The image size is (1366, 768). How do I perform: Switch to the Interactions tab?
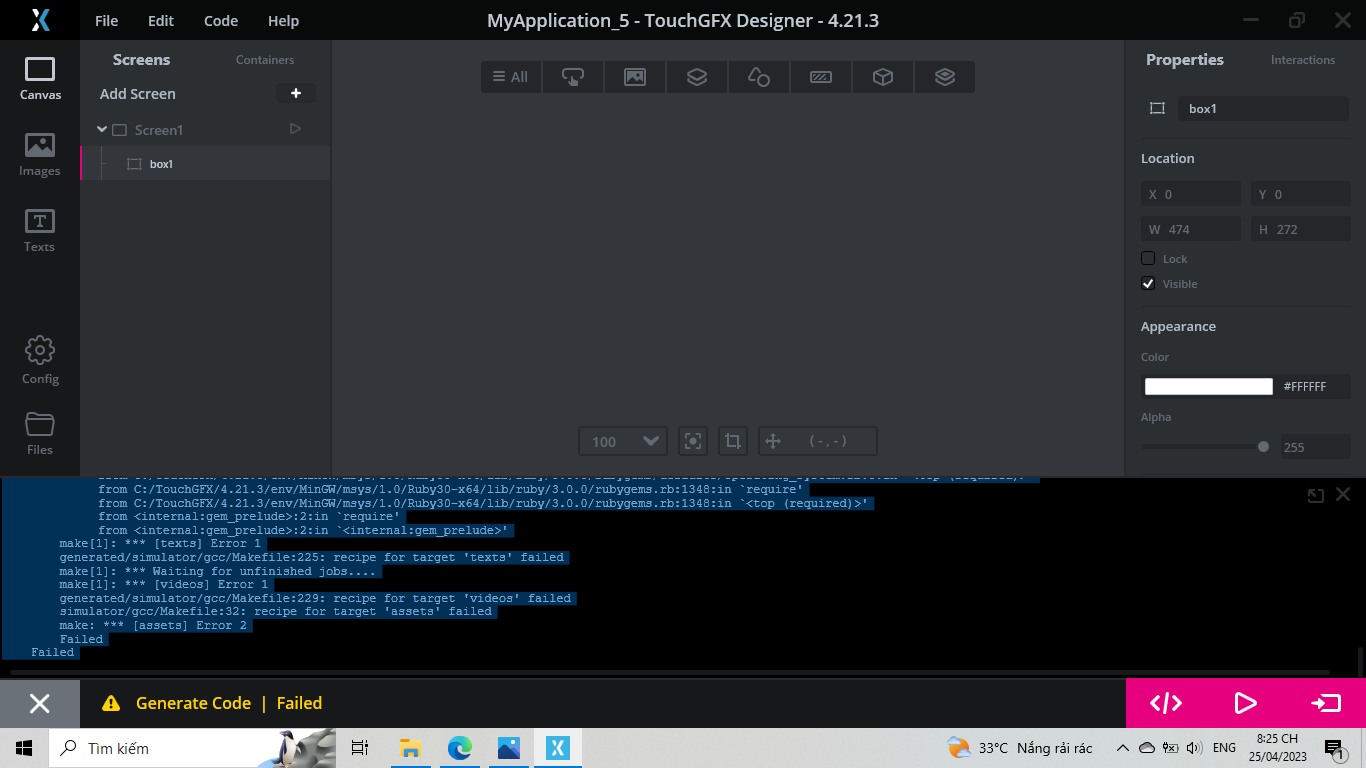[1302, 60]
